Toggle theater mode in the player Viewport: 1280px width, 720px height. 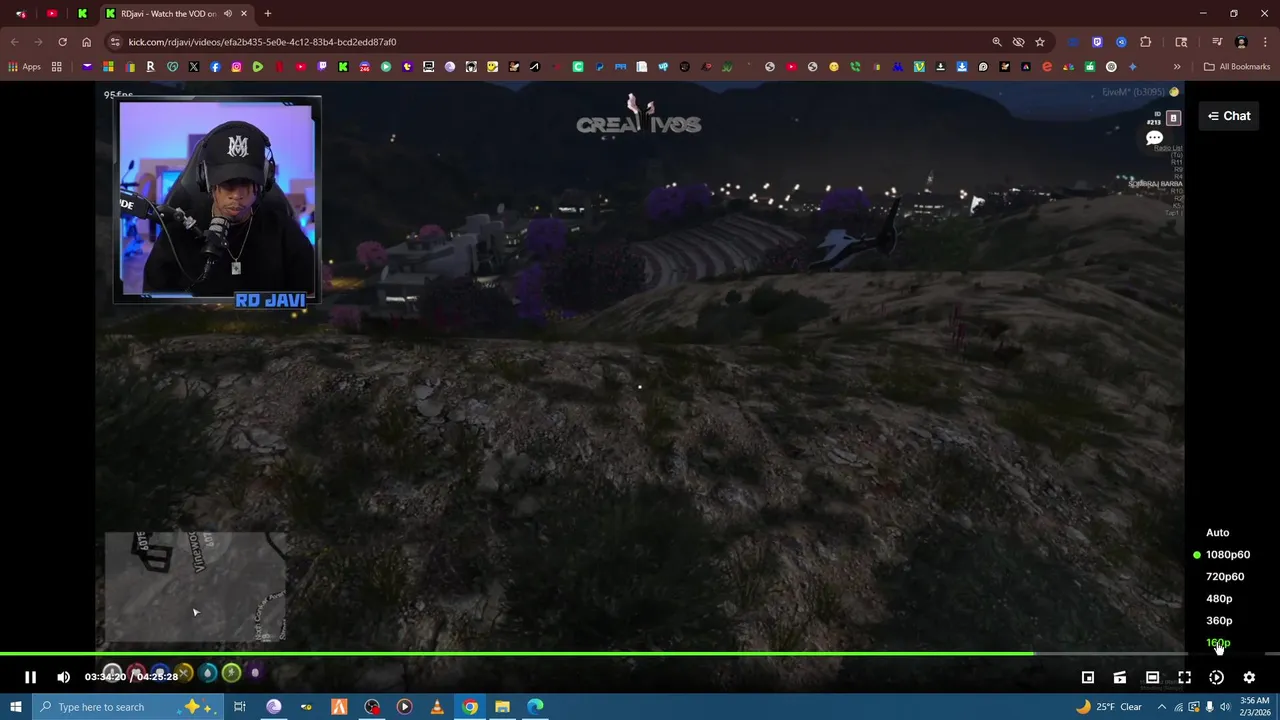pyautogui.click(x=1152, y=677)
